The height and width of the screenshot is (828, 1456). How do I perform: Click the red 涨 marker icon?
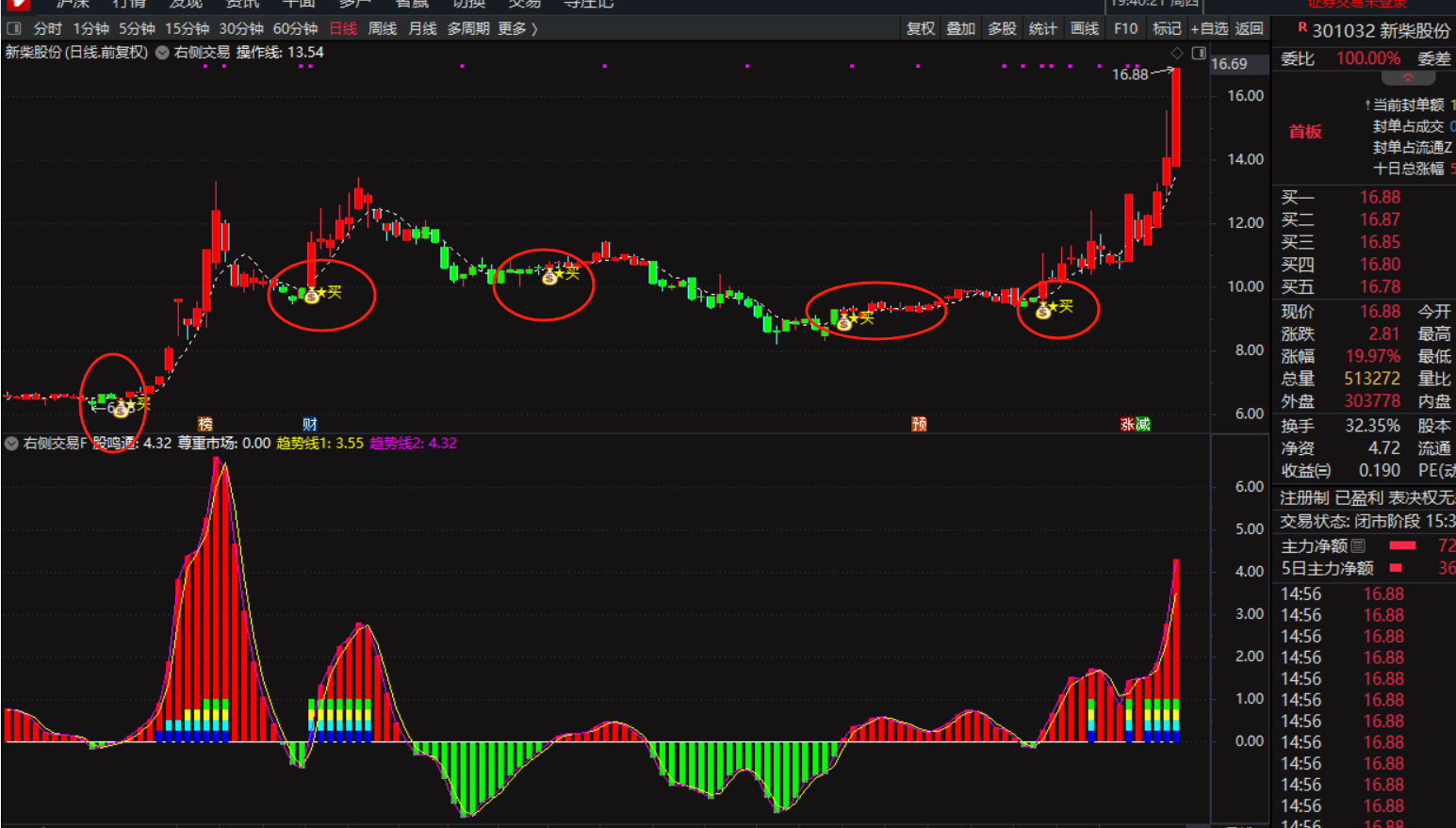tap(1127, 424)
